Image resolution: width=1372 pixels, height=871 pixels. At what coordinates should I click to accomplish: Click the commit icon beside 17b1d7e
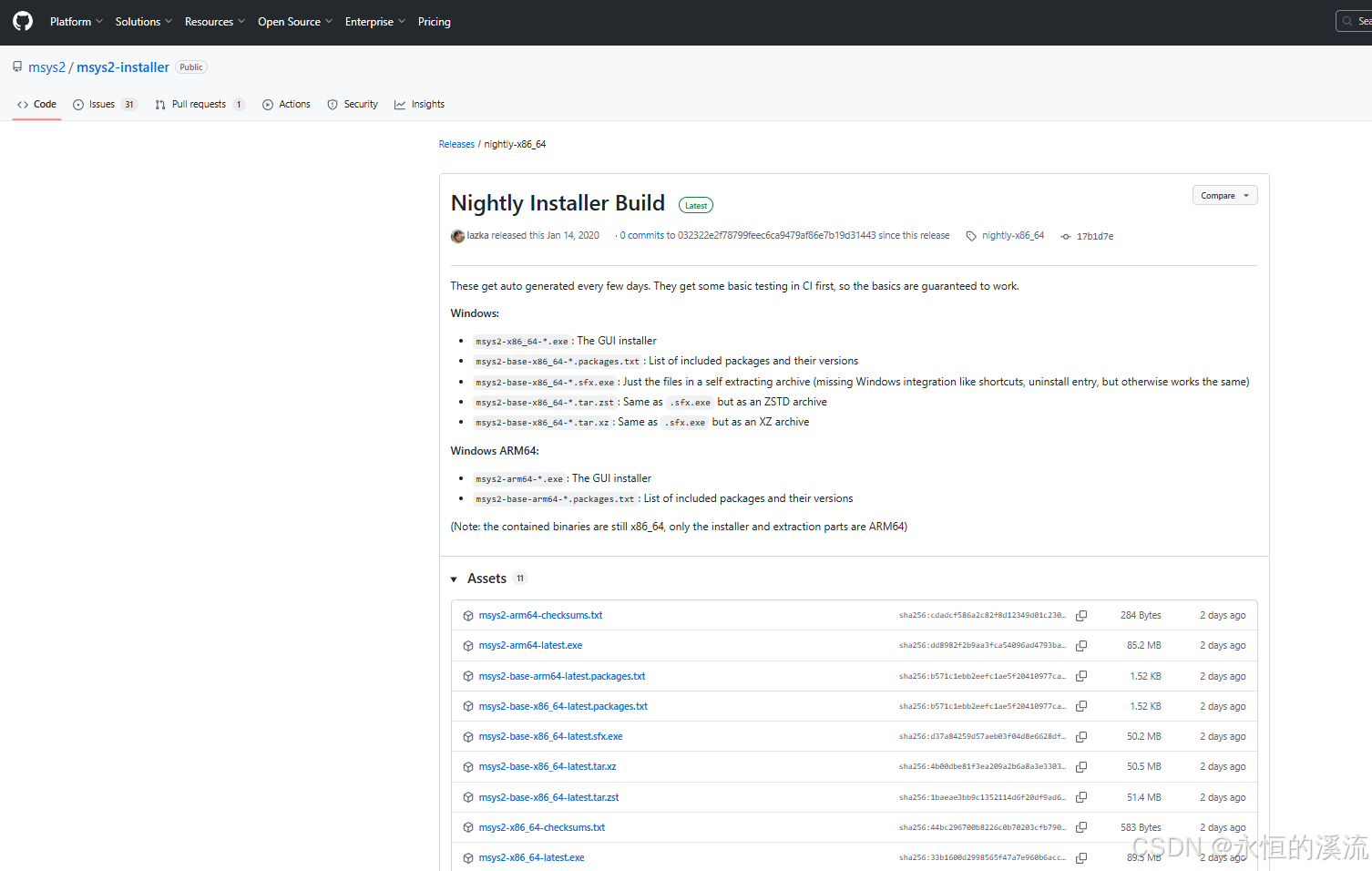pyautogui.click(x=1066, y=236)
